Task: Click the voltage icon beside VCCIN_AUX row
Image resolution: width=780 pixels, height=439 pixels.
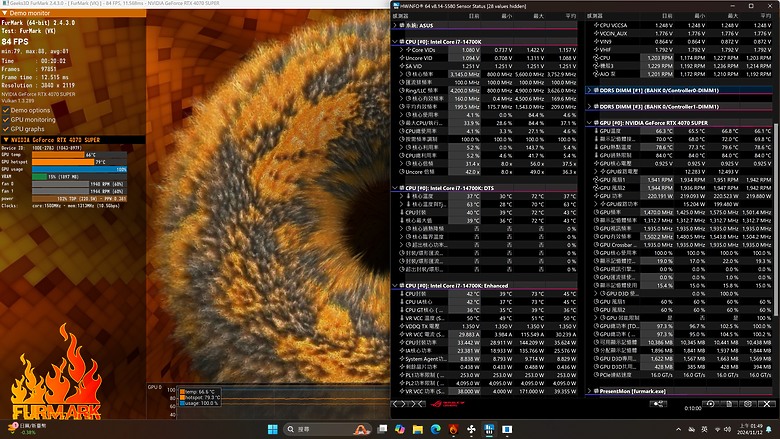Action: [596, 33]
